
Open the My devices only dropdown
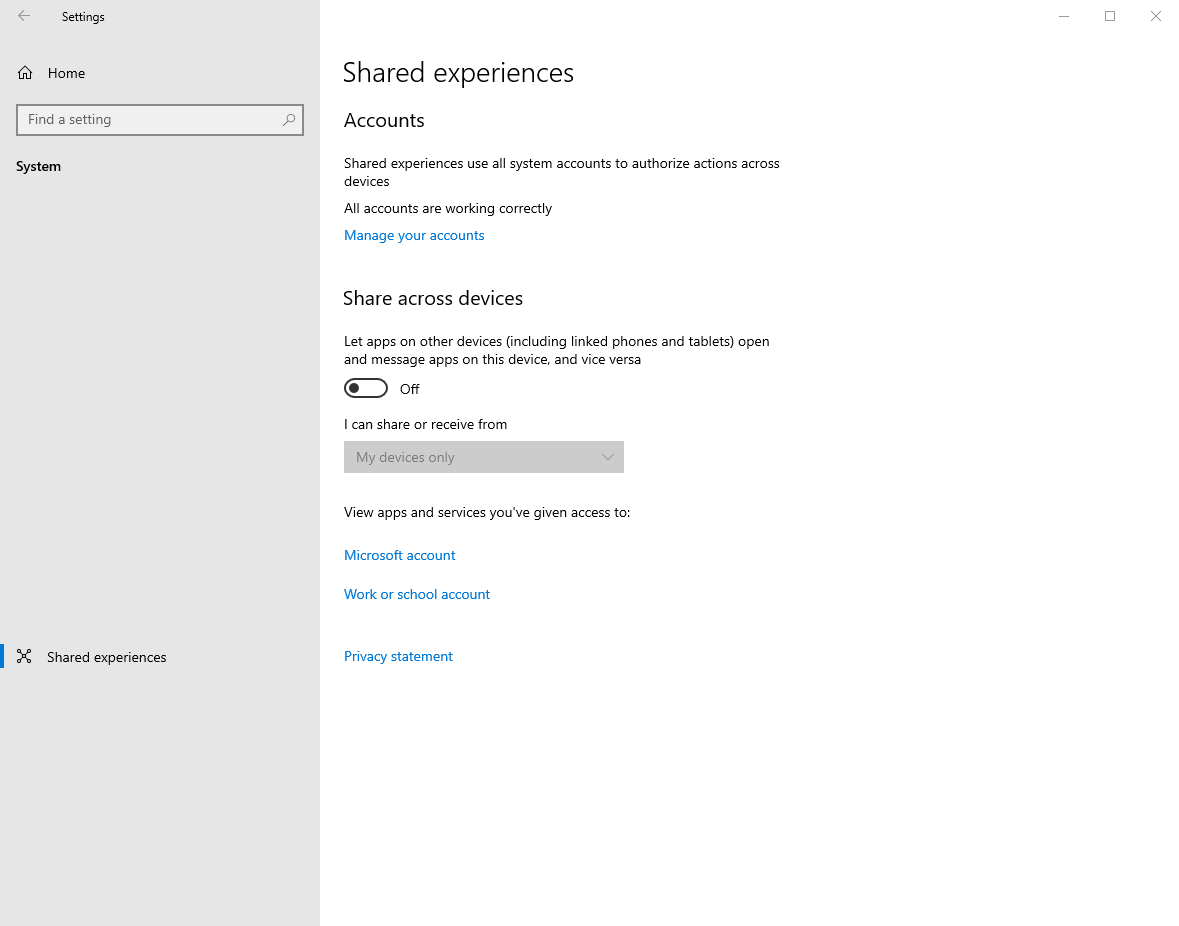483,457
